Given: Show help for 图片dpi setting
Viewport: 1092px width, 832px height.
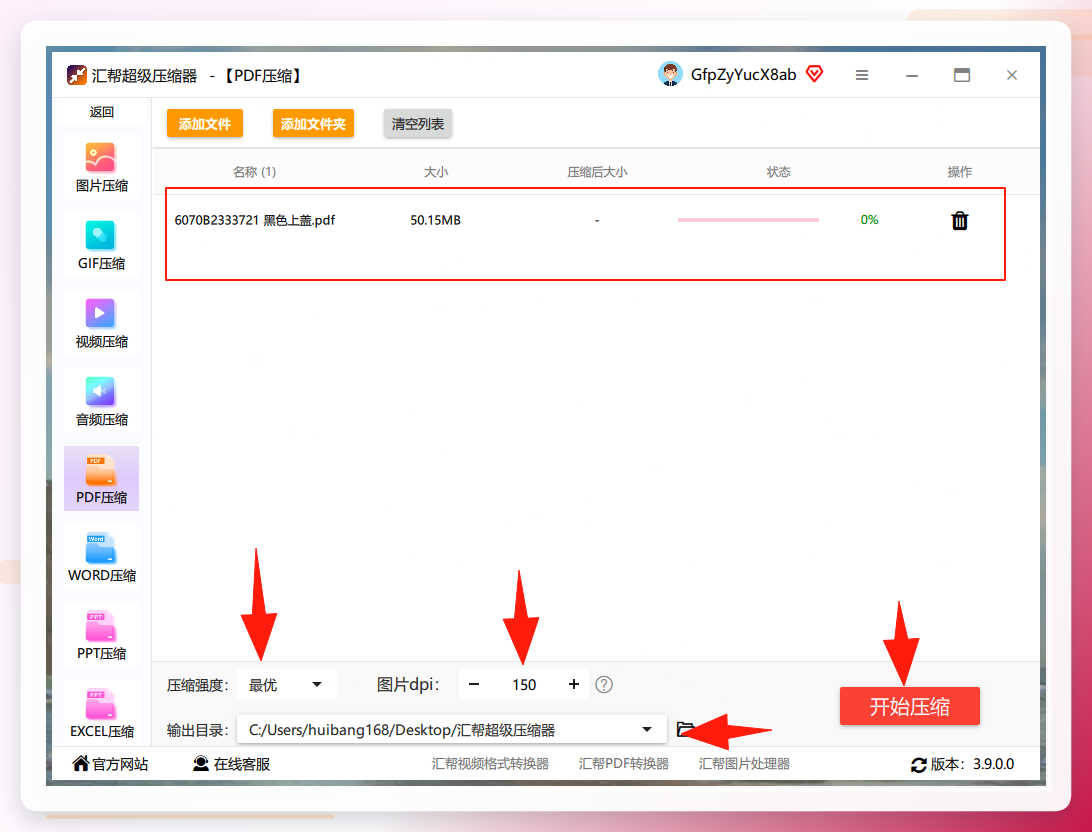Looking at the screenshot, I should pos(604,685).
